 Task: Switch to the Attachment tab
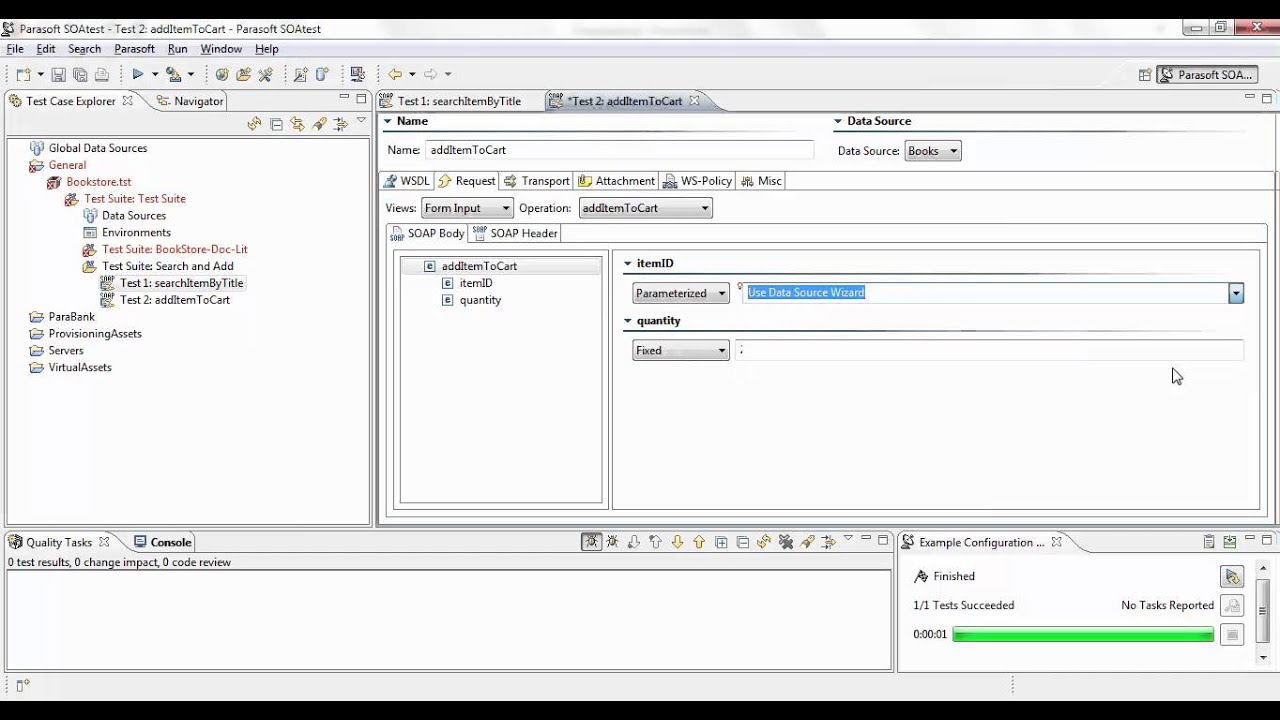(616, 181)
